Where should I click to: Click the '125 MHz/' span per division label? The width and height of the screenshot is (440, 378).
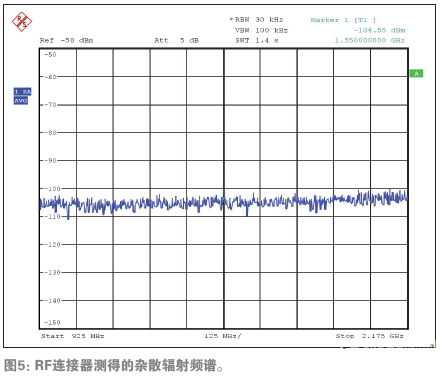click(222, 336)
